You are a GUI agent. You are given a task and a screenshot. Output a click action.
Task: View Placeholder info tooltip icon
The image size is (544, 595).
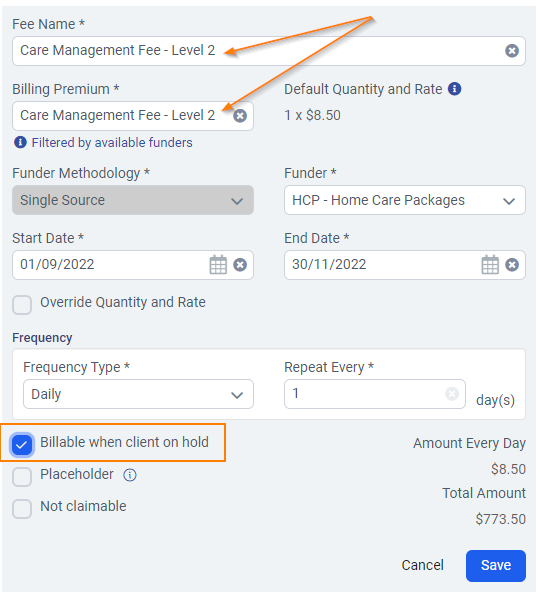[130, 475]
